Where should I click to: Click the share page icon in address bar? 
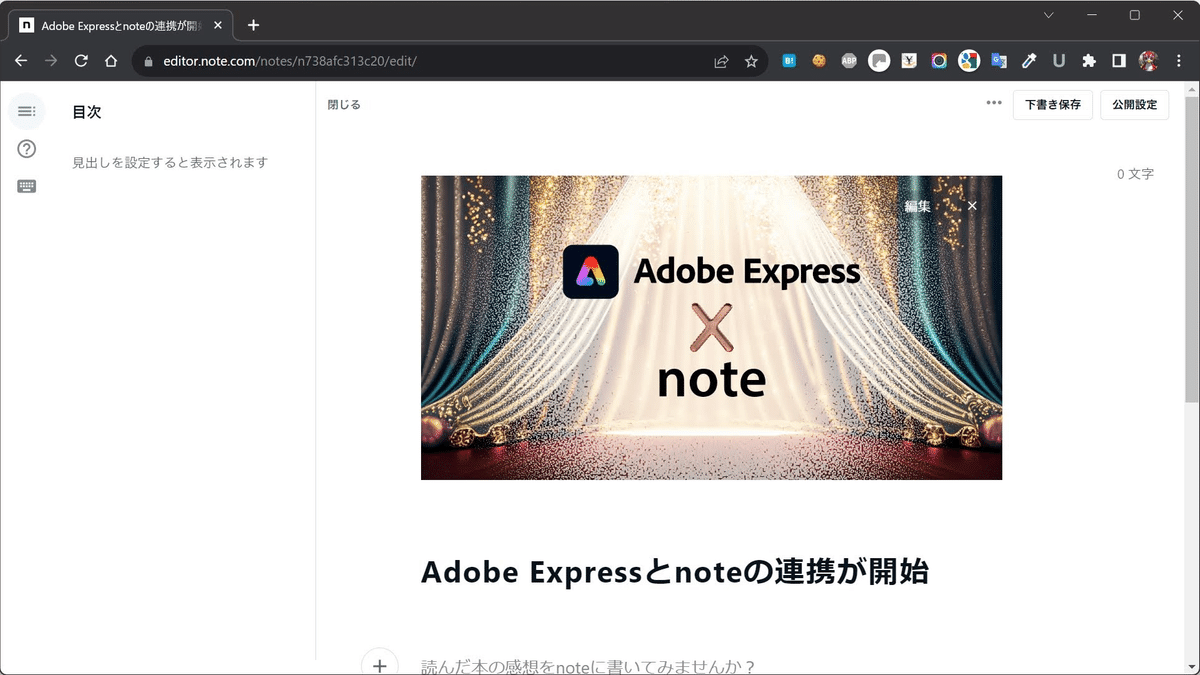click(721, 61)
